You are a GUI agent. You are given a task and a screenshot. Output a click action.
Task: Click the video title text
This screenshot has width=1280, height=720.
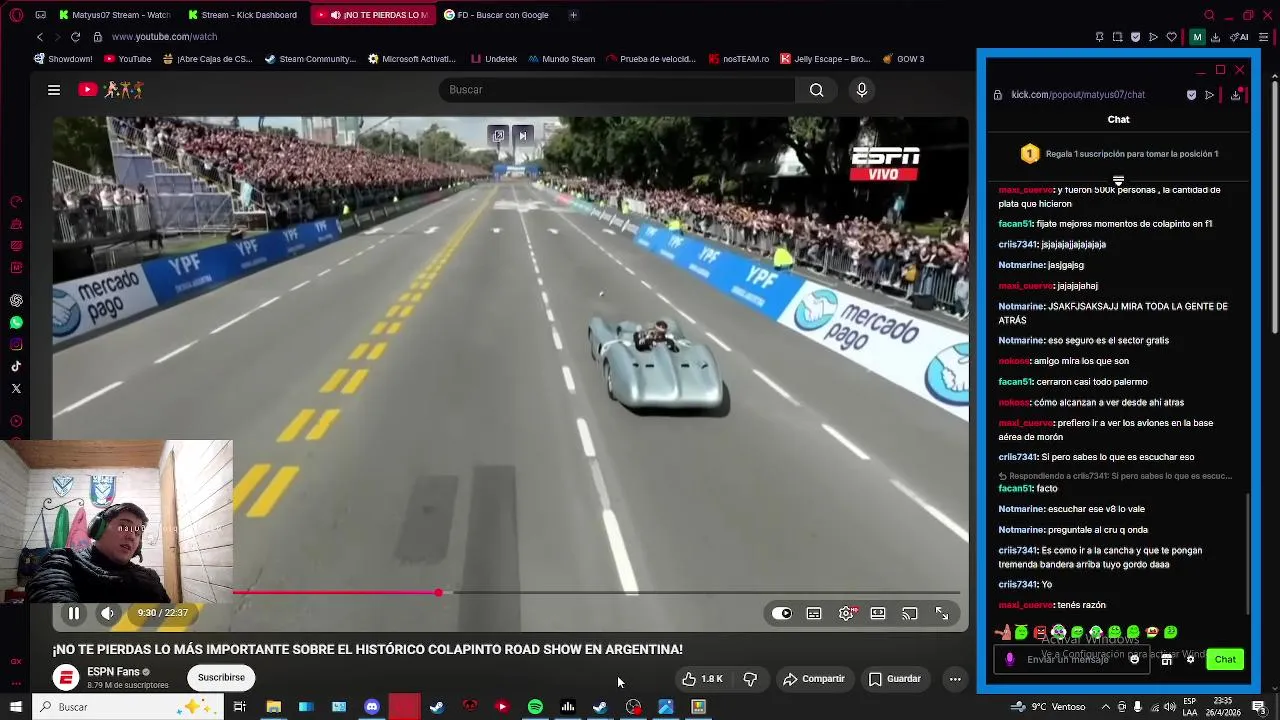367,649
